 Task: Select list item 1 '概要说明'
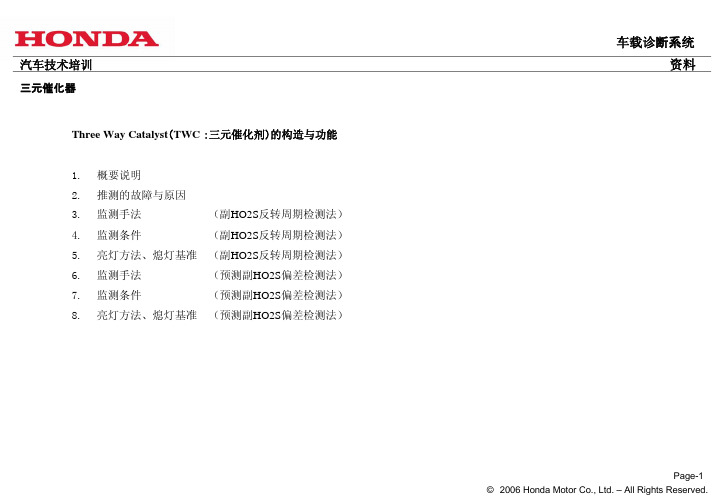[119, 175]
